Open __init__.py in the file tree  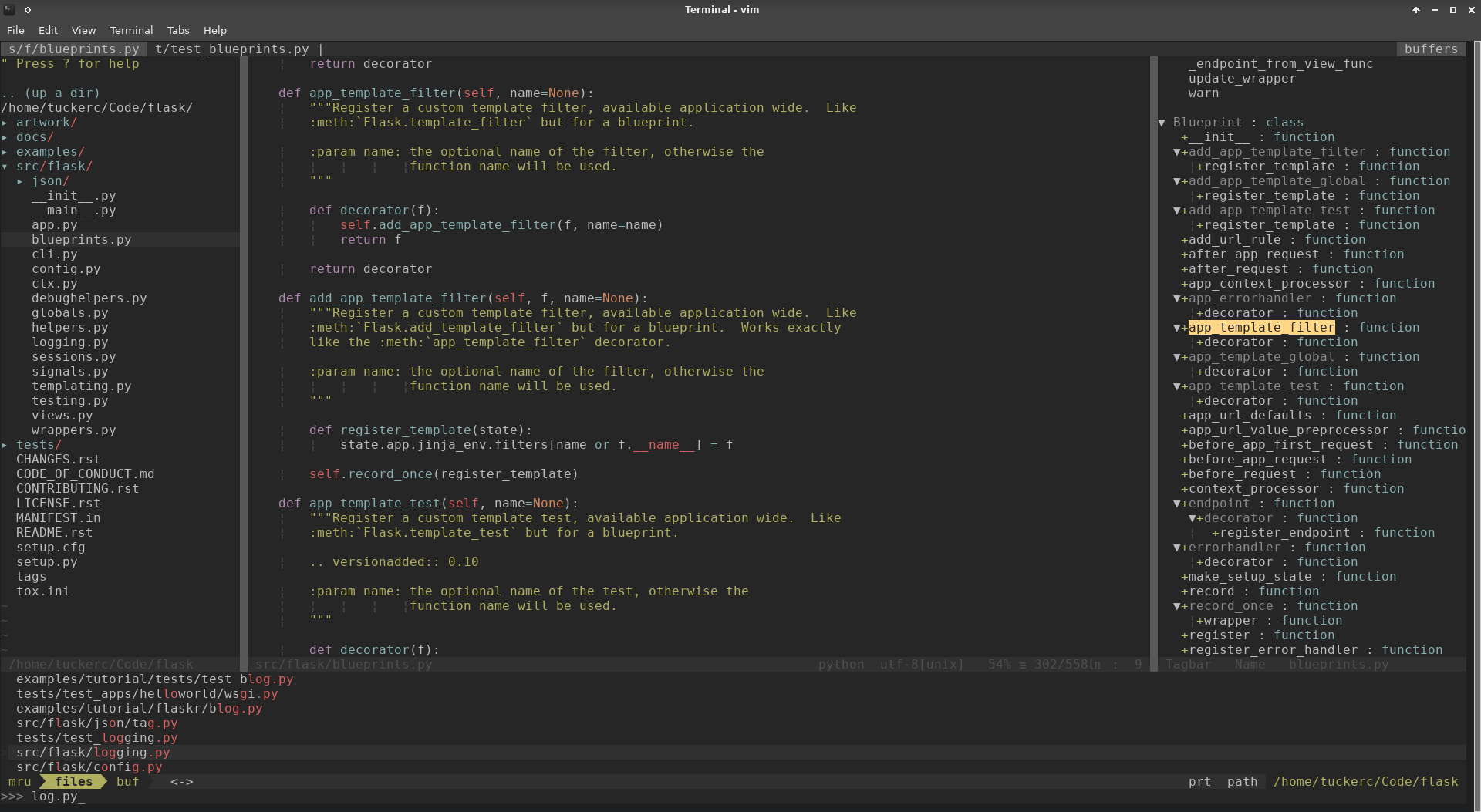click(73, 196)
